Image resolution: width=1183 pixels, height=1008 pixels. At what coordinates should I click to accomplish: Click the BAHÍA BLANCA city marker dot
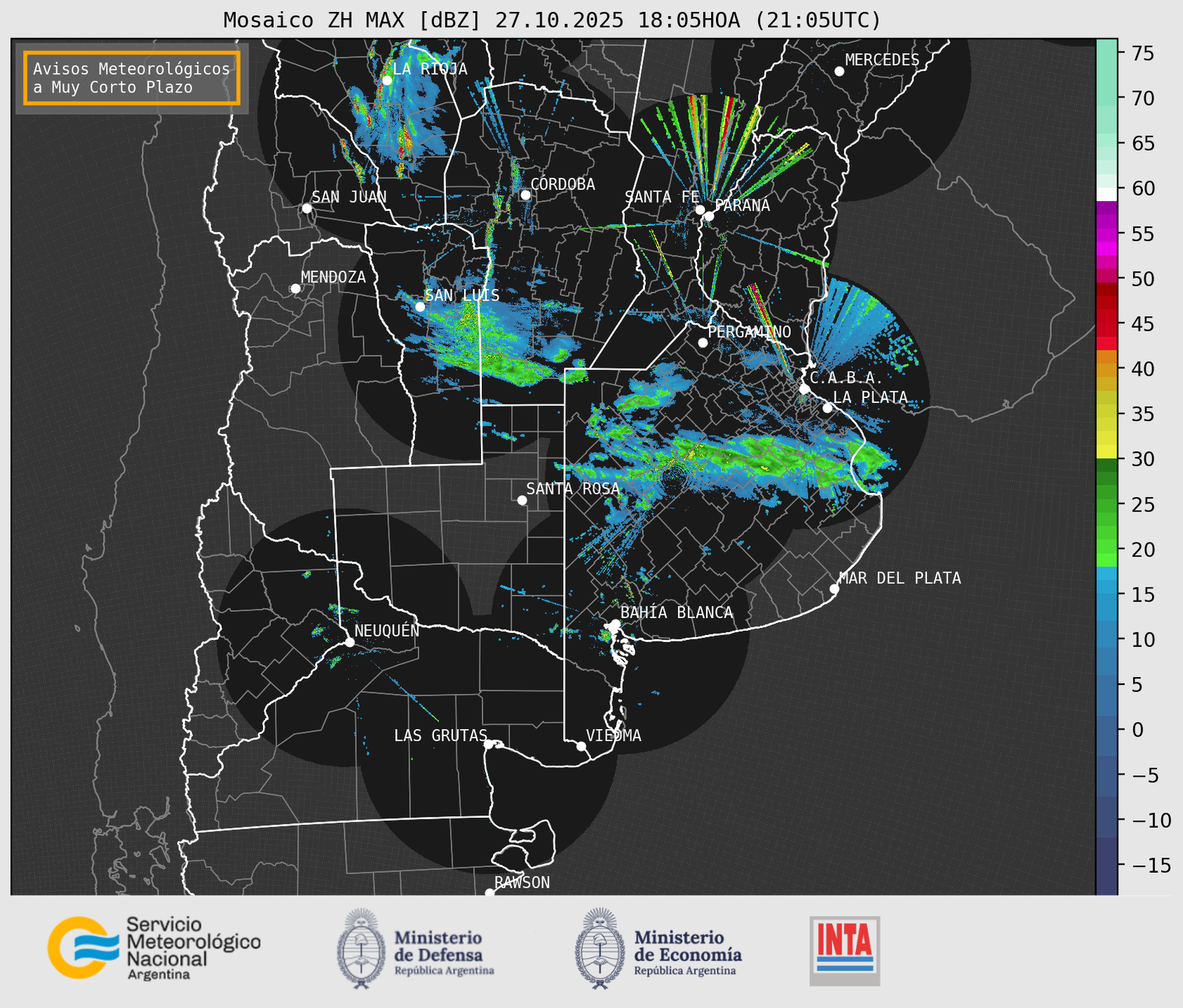(x=615, y=625)
